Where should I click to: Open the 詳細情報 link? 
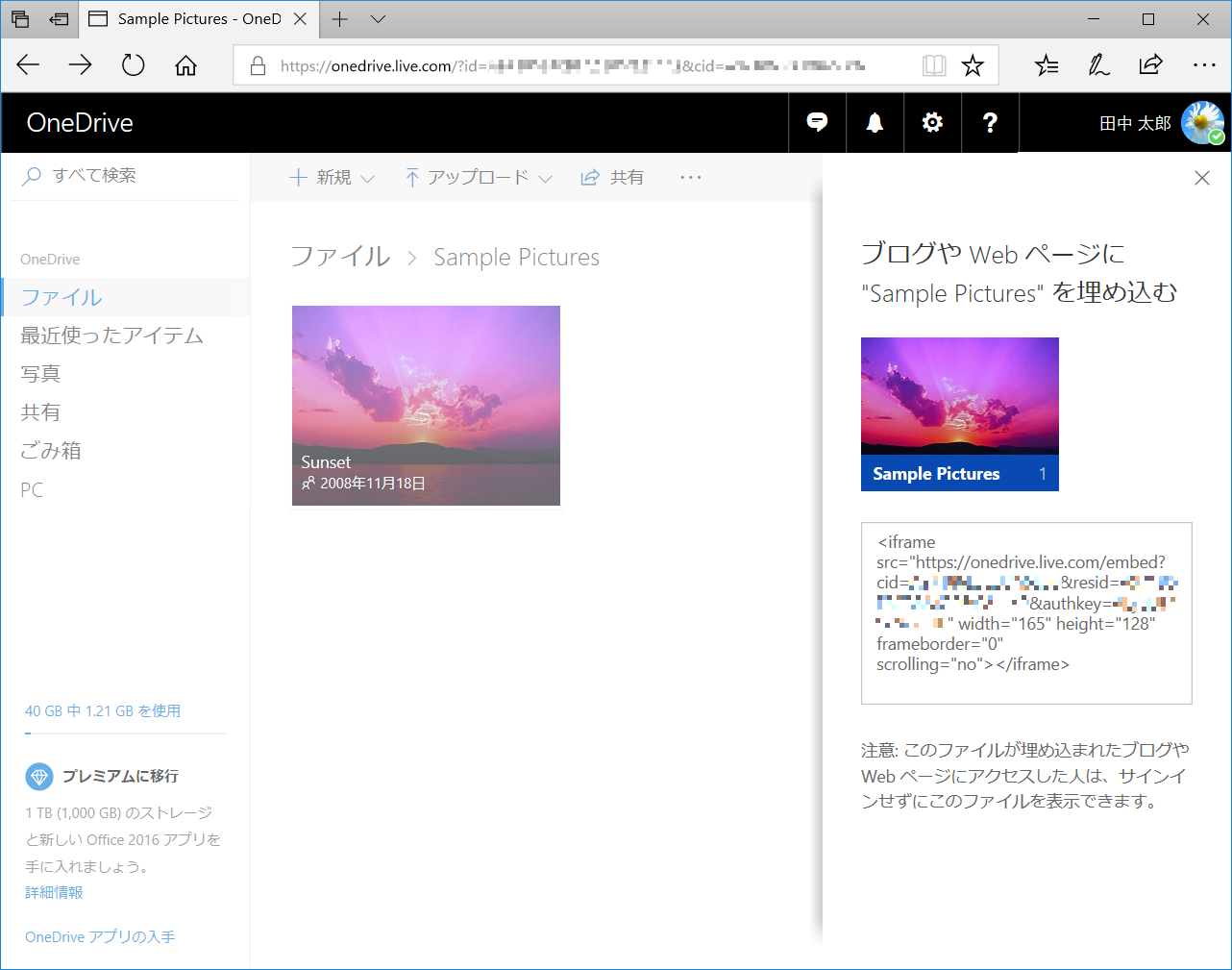[53, 892]
